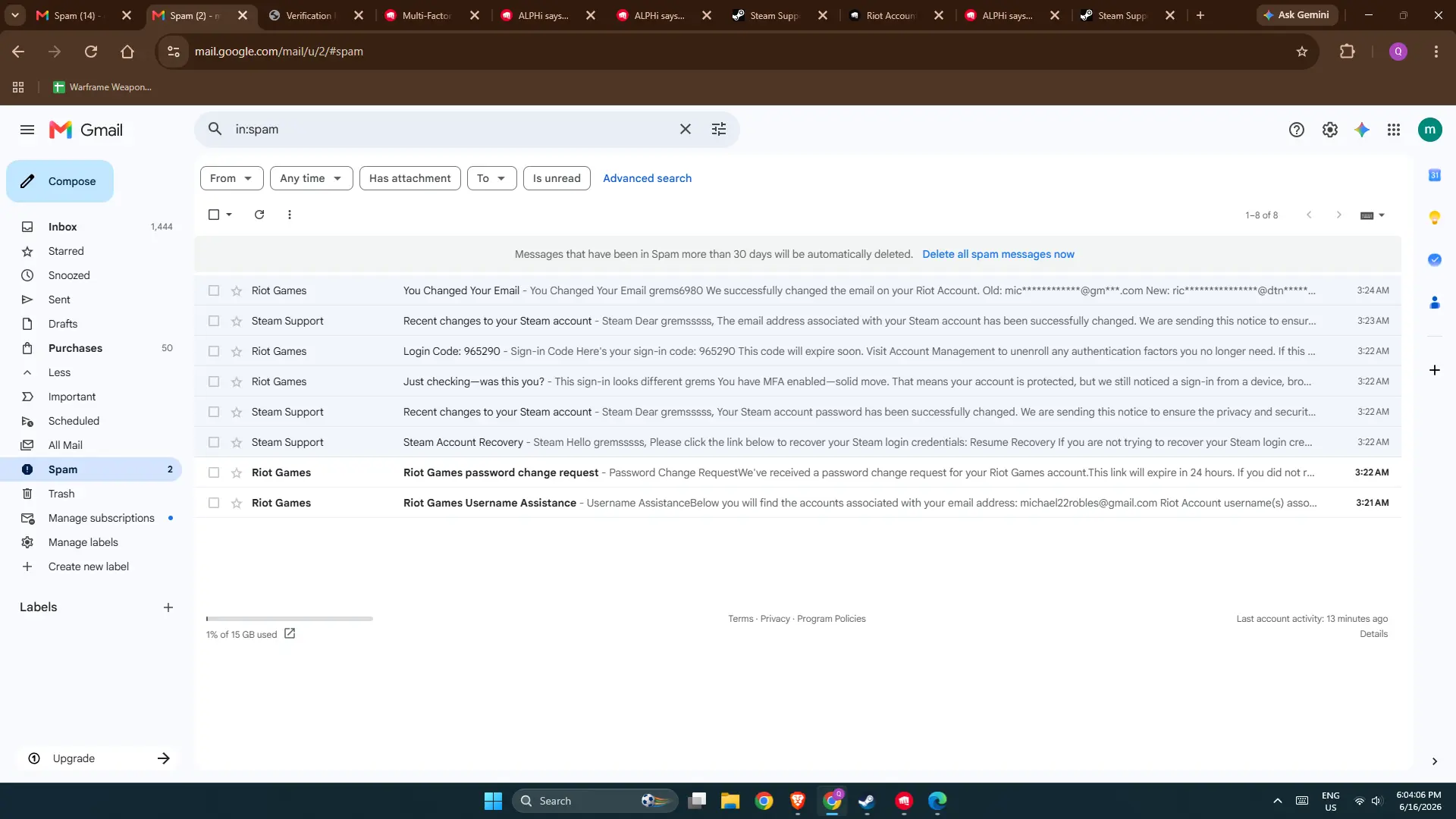Get add-ons with the plus icon in side panel
The width and height of the screenshot is (1456, 819).
(x=1435, y=370)
